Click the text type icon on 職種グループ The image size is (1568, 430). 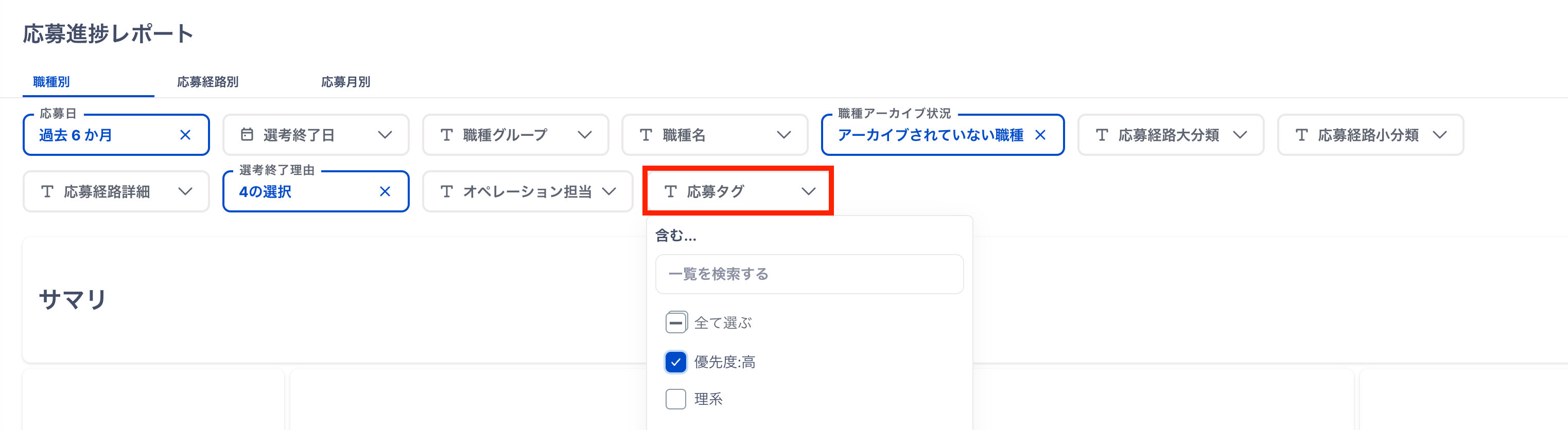(446, 135)
